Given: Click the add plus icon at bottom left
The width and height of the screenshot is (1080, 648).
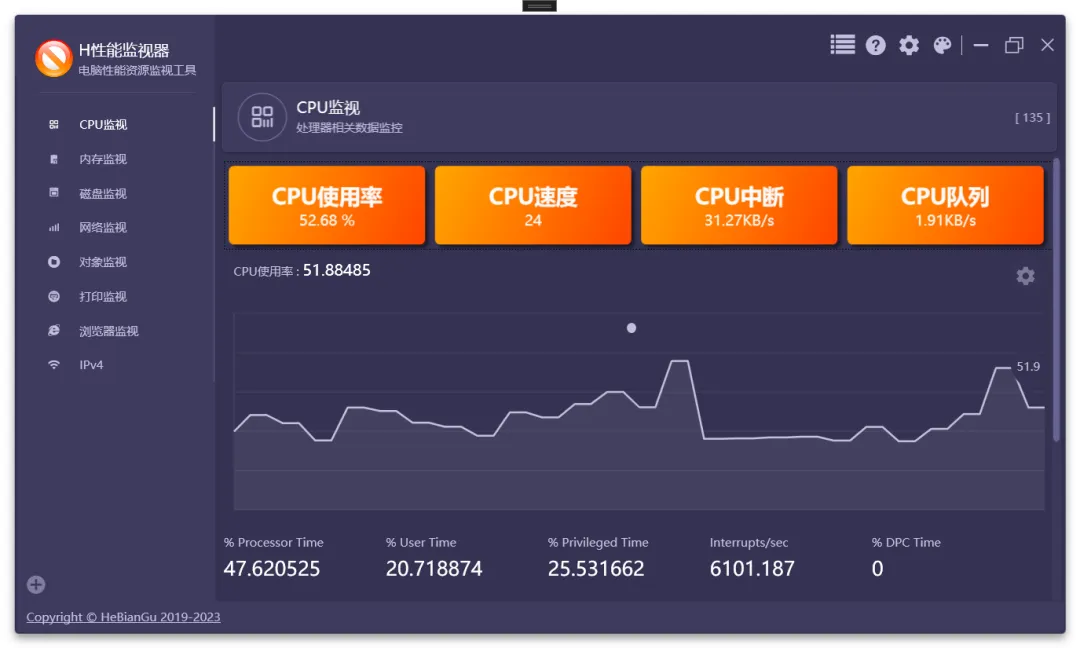Looking at the screenshot, I should (x=36, y=585).
